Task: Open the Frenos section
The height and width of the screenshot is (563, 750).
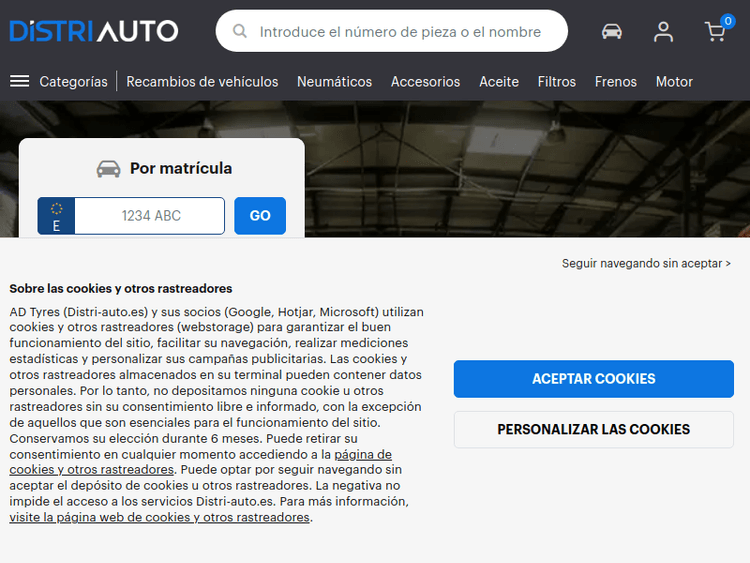Action: (x=616, y=82)
